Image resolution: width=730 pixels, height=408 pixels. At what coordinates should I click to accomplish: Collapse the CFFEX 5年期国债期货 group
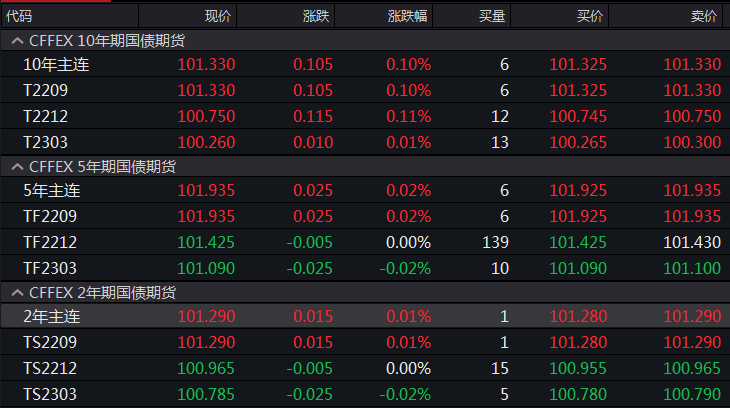pos(17,166)
